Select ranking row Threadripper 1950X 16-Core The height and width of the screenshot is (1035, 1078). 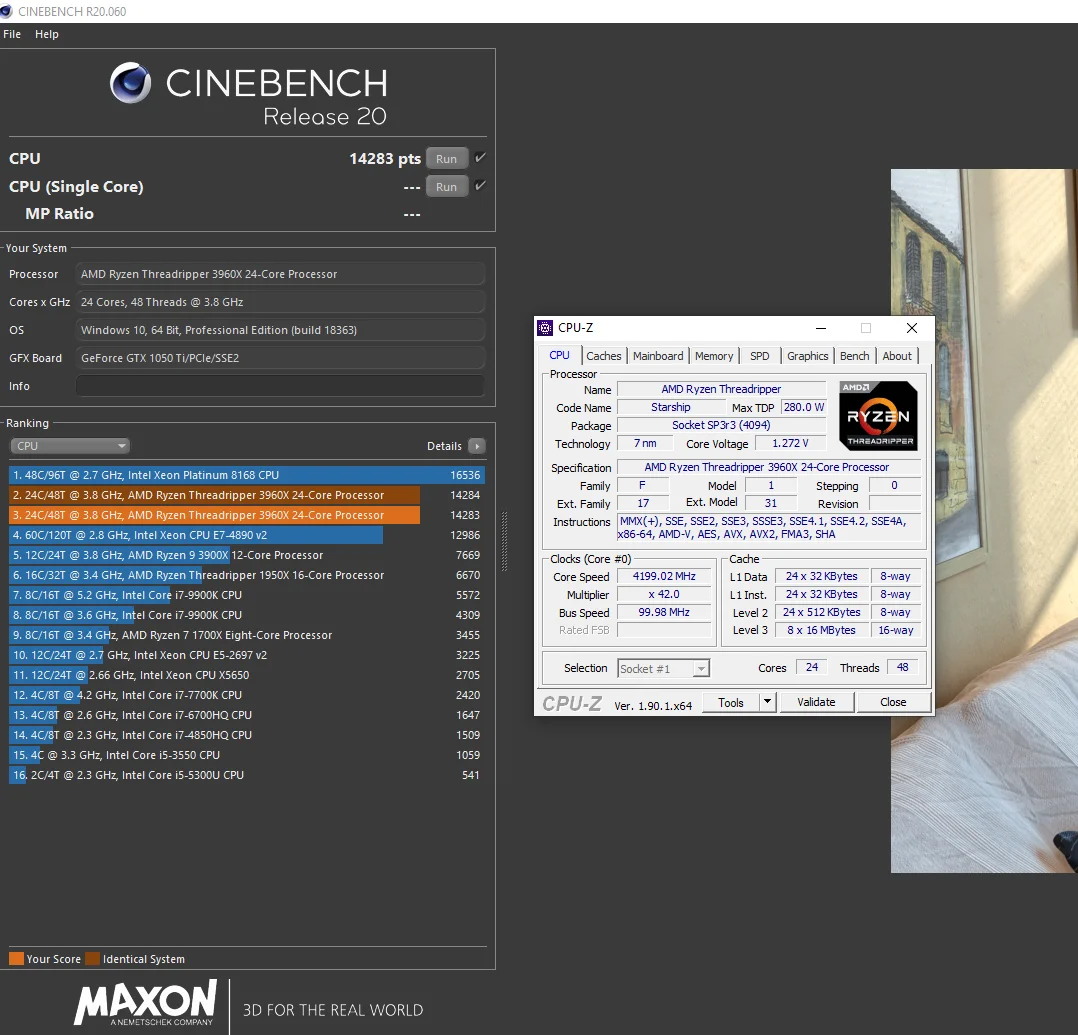tap(247, 575)
